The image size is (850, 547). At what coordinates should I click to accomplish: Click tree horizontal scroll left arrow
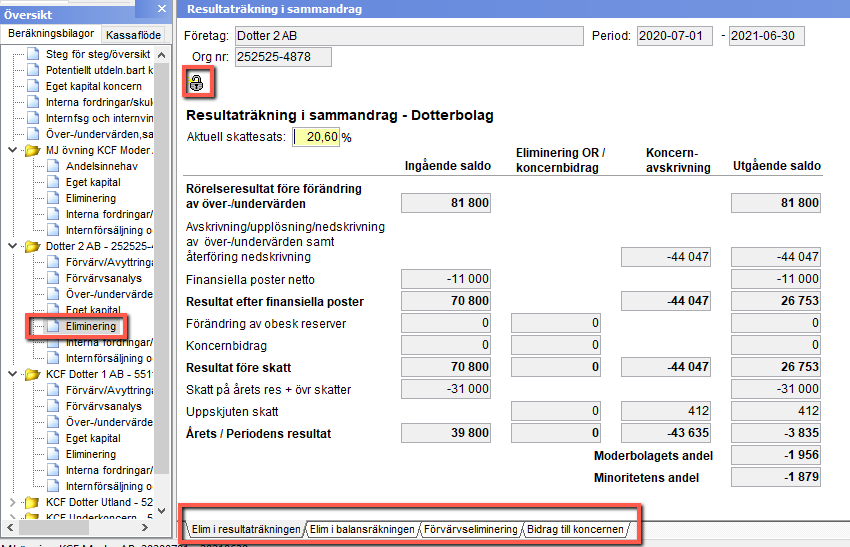[10, 527]
